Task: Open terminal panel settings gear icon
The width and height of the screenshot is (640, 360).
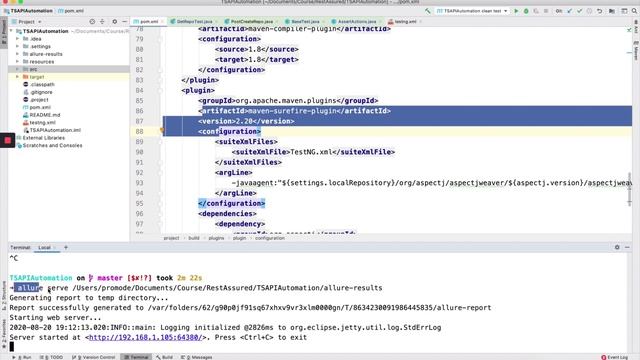Action: point(617,247)
